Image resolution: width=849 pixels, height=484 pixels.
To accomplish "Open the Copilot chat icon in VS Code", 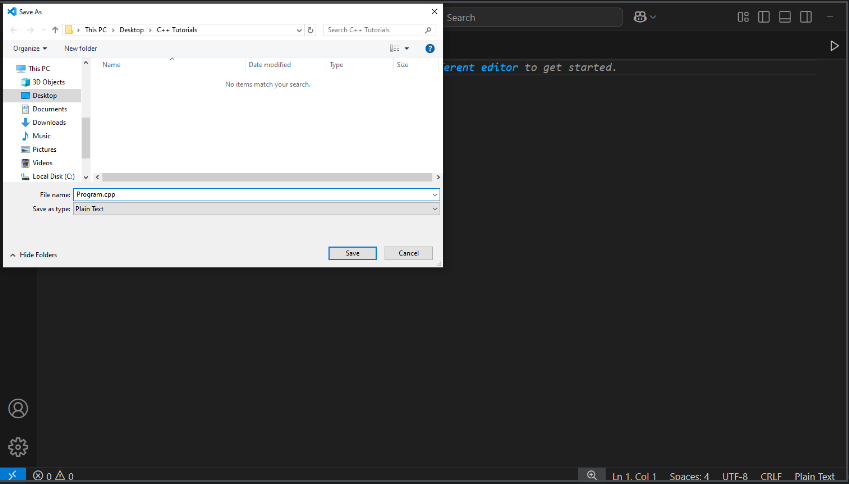I will 640,17.
